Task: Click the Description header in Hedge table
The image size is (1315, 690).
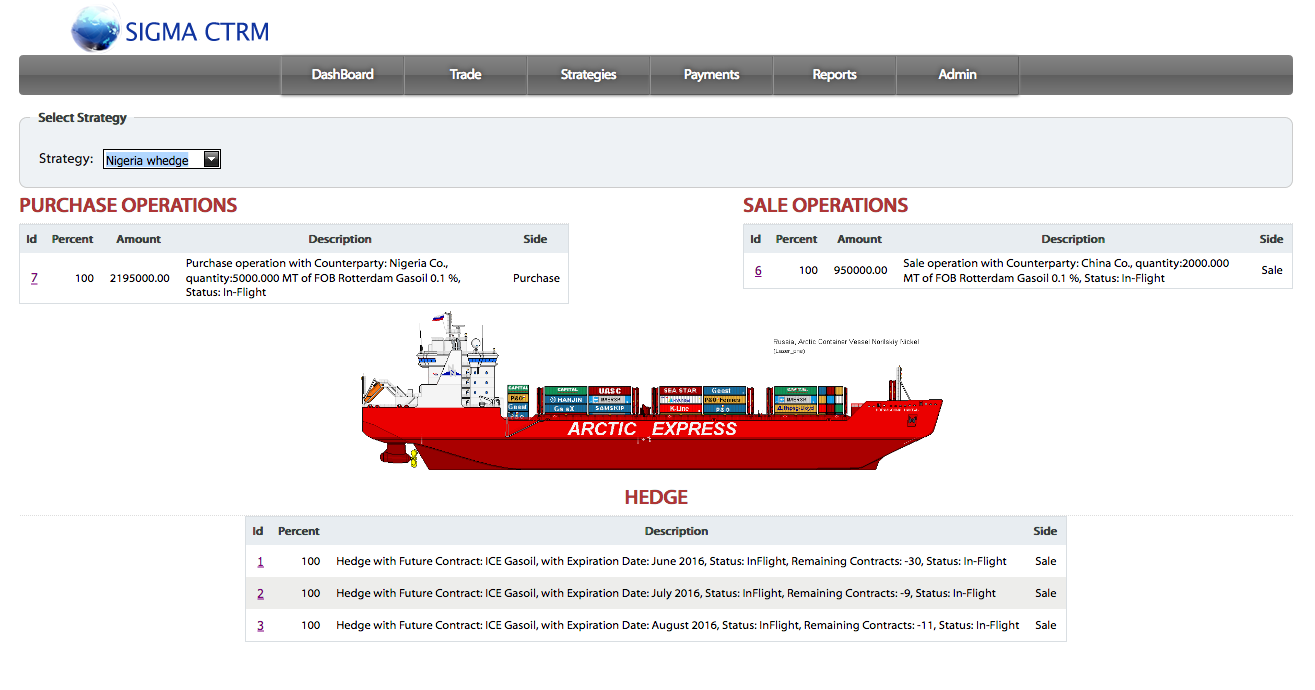Action: tap(676, 531)
